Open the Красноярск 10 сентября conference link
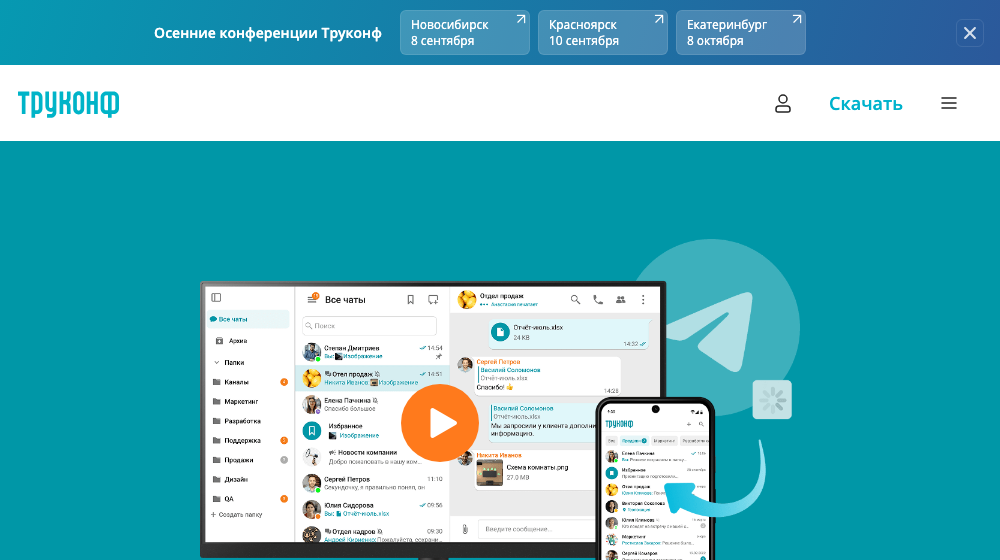 pyautogui.click(x=603, y=33)
